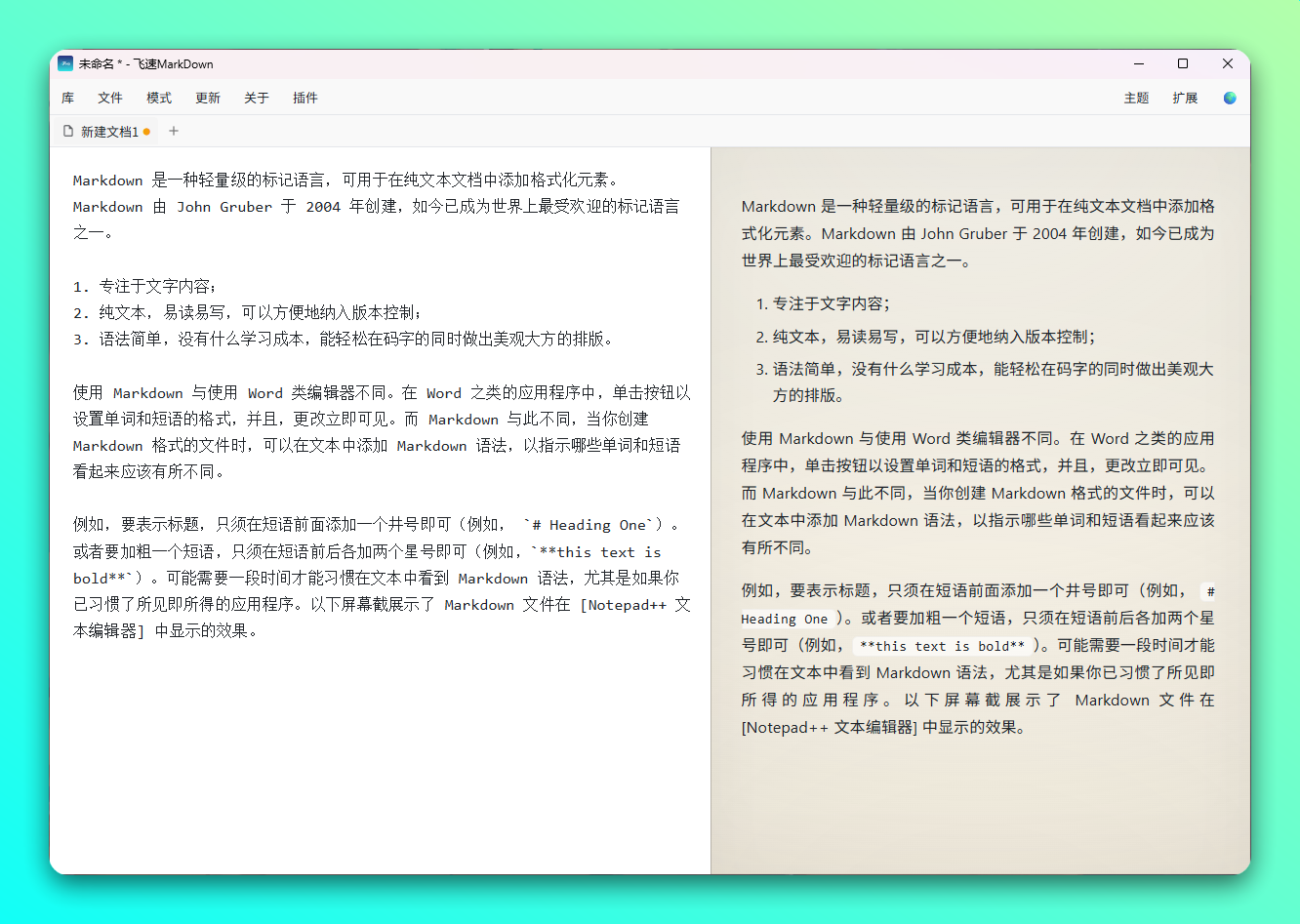Screen dimensions: 1300x924
Task: Open the 关于 menu
Action: pos(257,98)
